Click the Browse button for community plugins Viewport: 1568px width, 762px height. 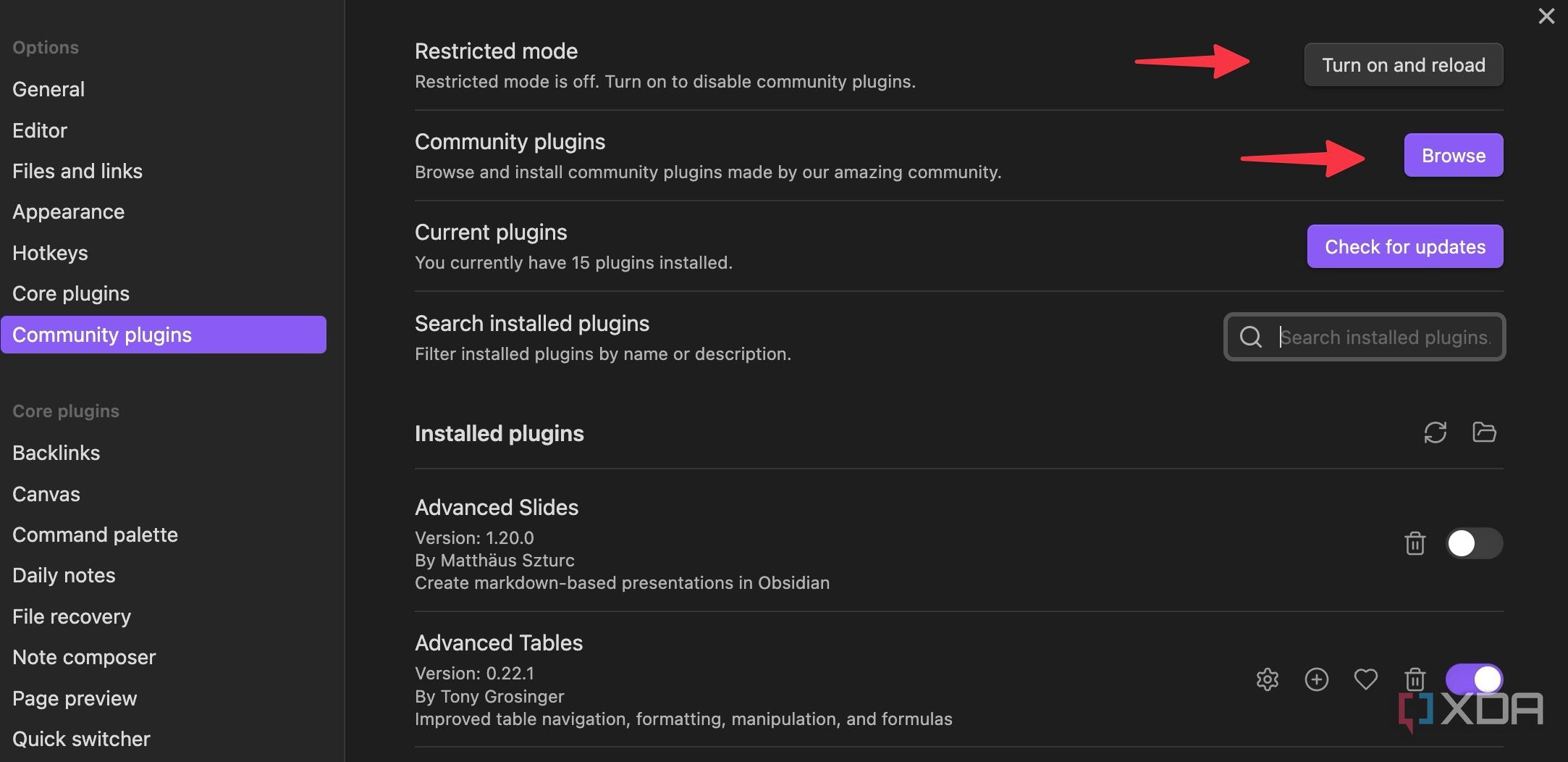(x=1452, y=155)
